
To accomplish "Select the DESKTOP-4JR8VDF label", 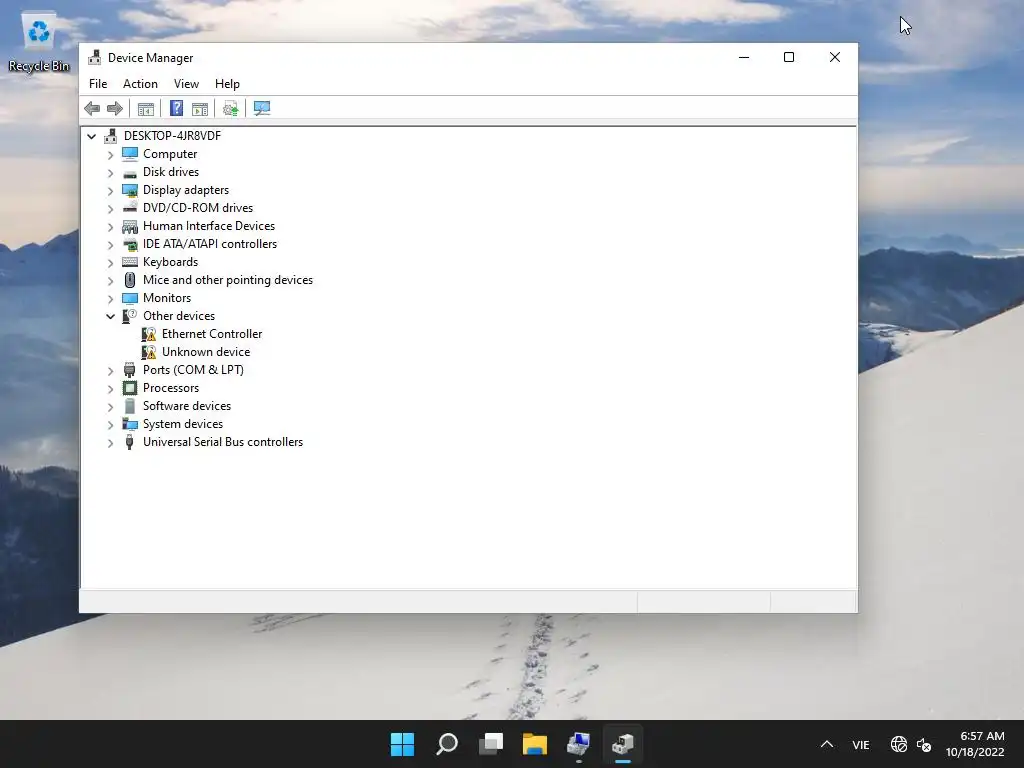I will point(172,136).
